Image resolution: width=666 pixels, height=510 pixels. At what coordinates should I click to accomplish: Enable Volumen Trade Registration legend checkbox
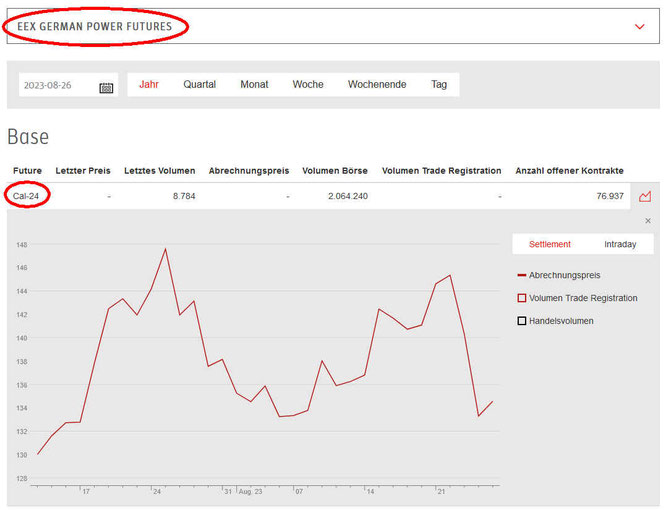pyautogui.click(x=522, y=298)
